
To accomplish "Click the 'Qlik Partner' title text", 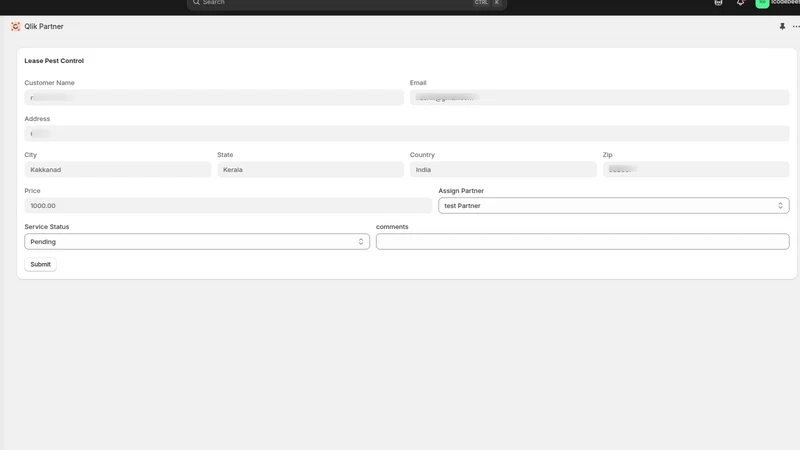I will point(44,27).
